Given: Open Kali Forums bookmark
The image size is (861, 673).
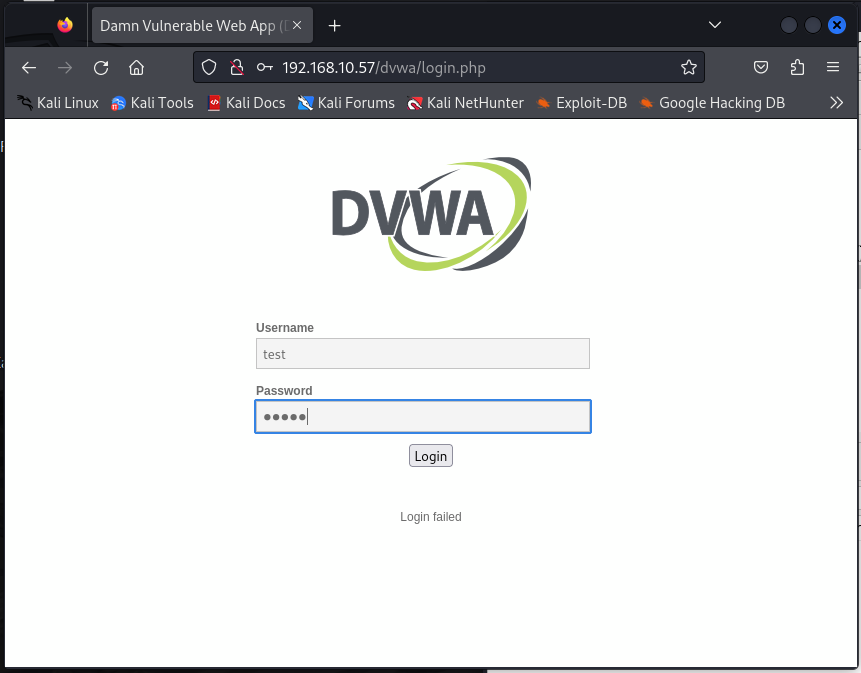Looking at the screenshot, I should pos(346,103).
